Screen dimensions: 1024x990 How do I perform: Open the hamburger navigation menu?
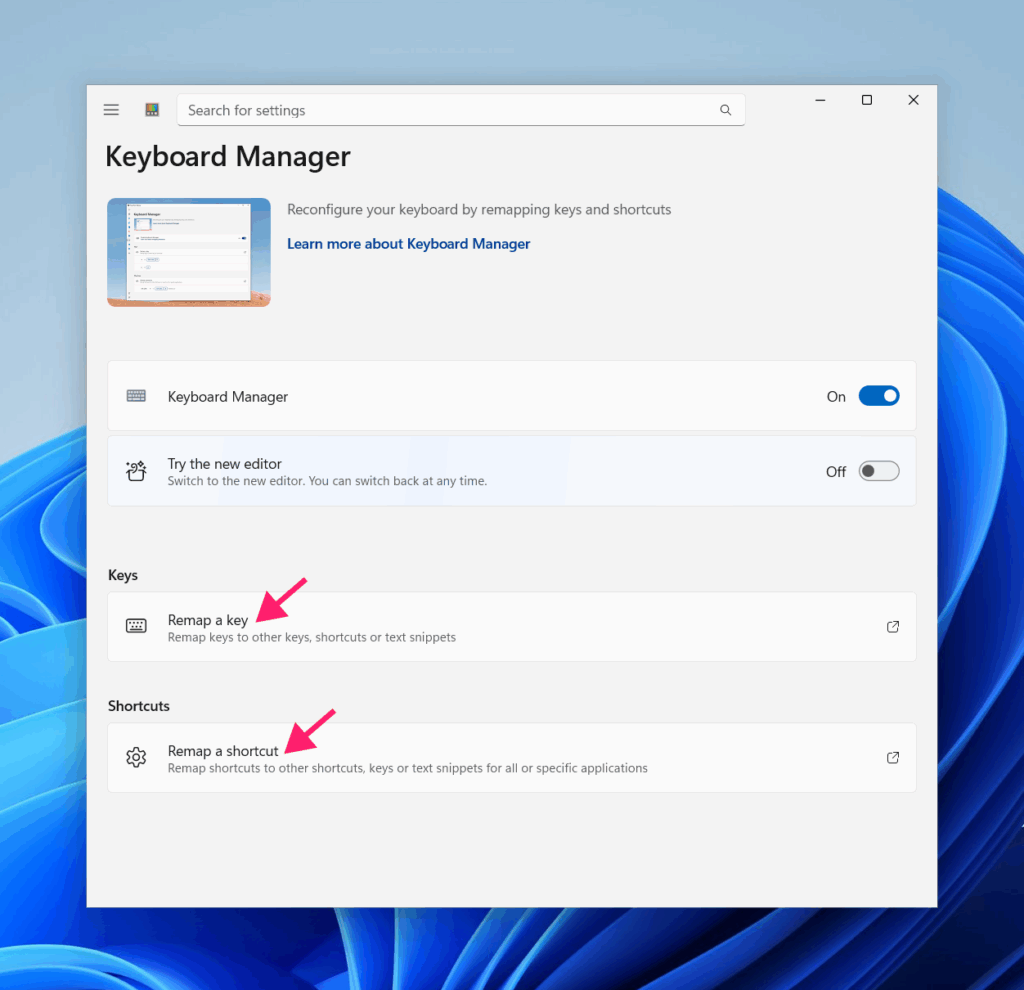111,110
